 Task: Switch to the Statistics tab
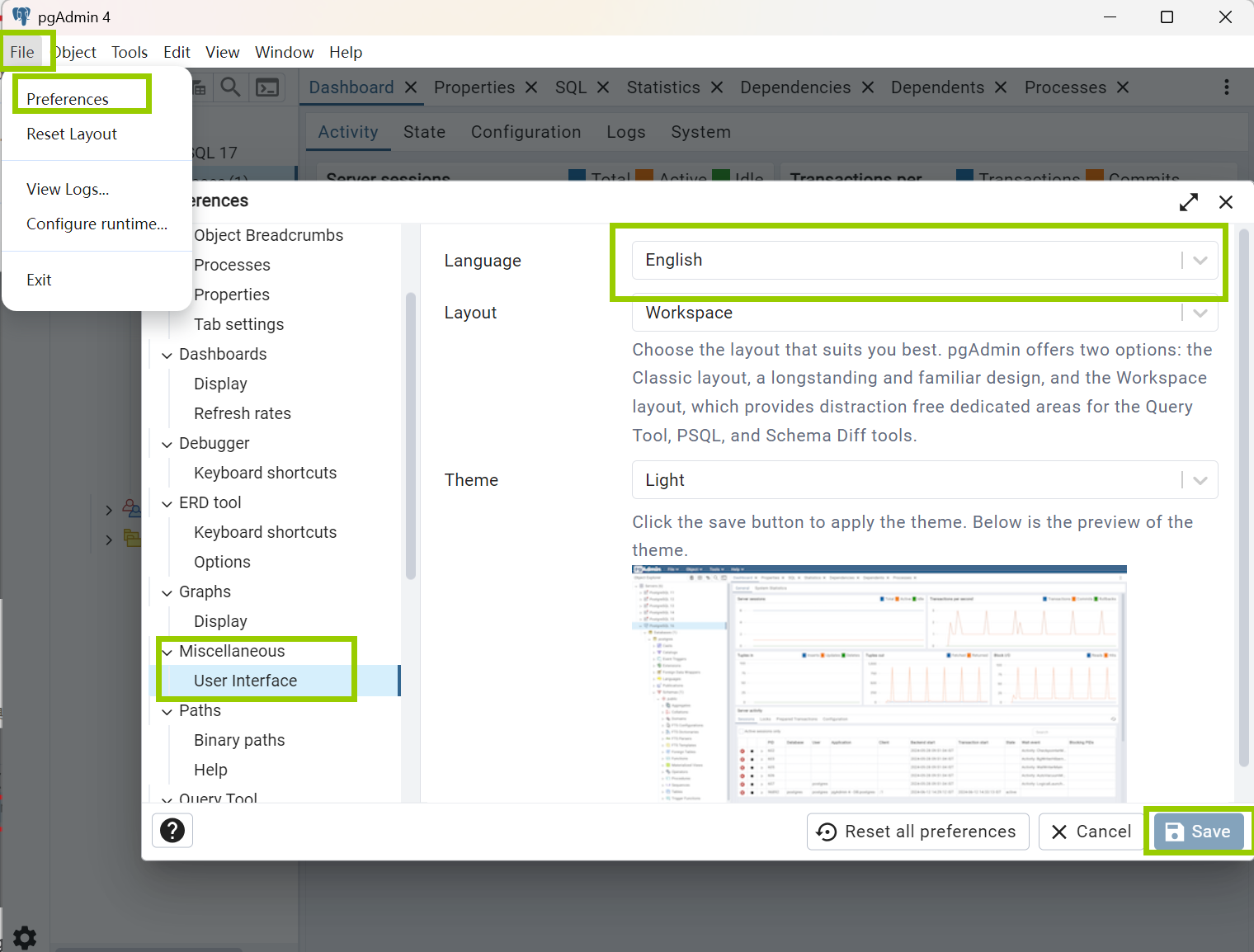coord(663,87)
